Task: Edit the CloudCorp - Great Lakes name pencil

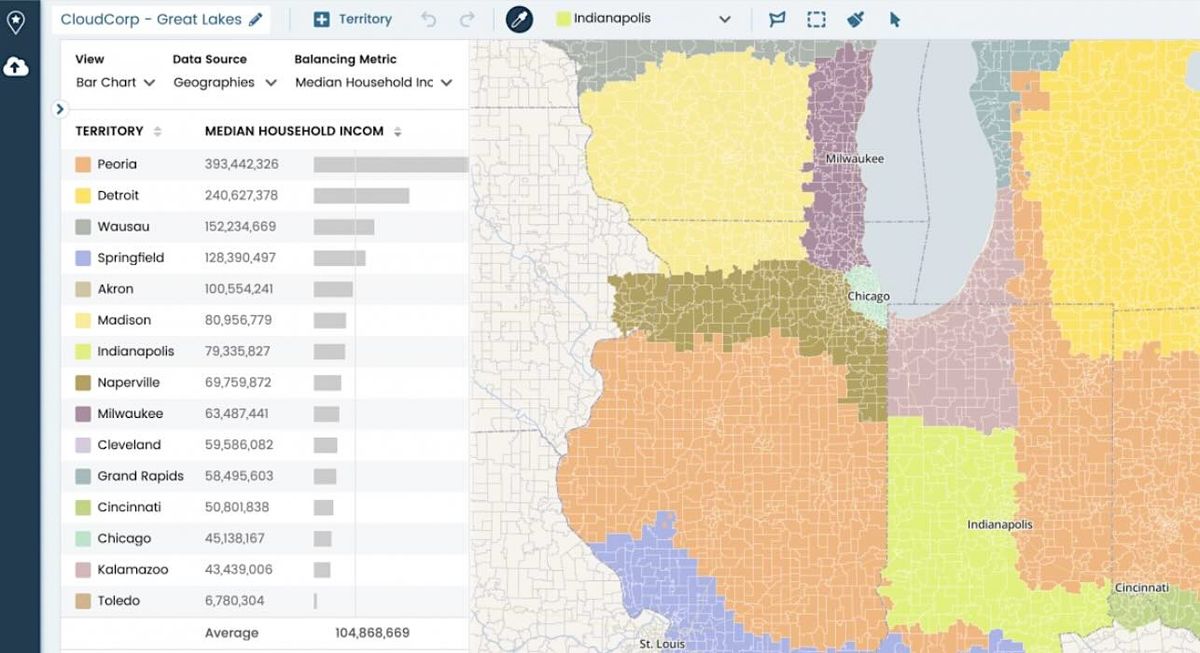Action: pos(256,19)
